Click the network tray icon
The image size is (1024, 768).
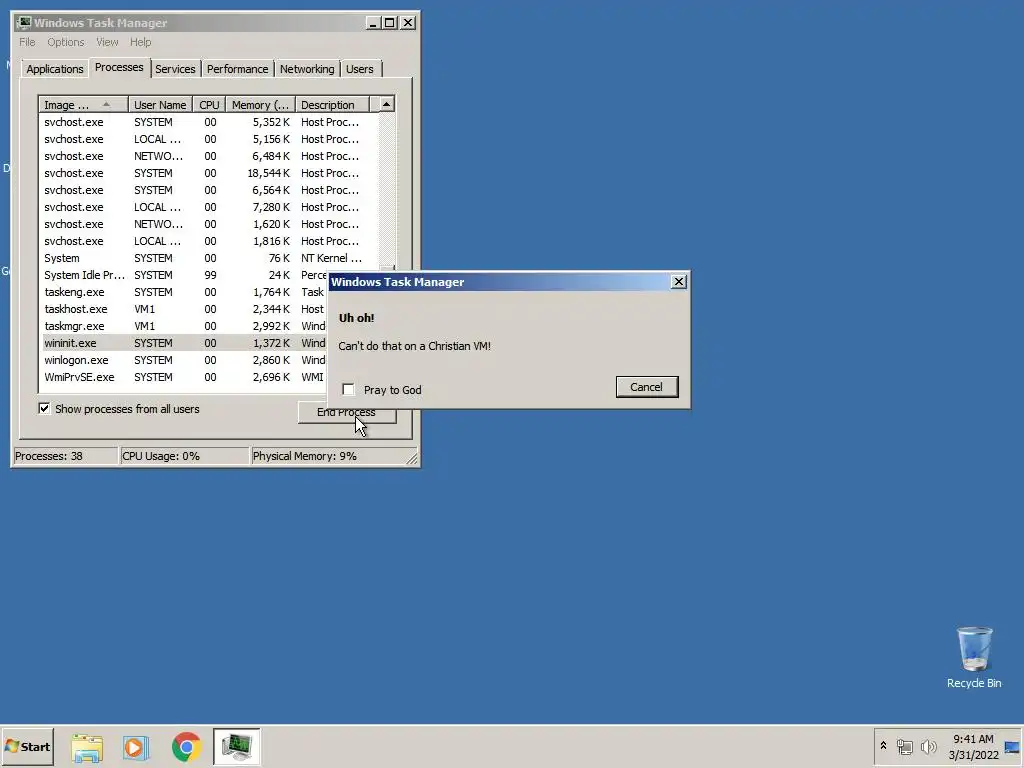904,746
